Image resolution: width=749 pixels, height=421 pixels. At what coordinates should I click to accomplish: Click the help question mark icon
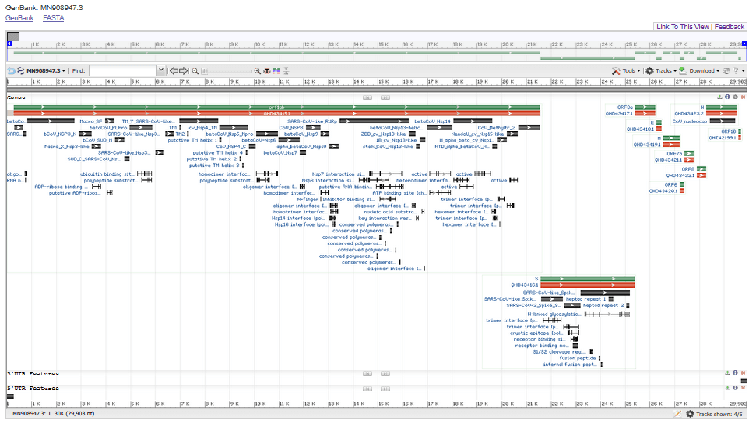[x=736, y=71]
